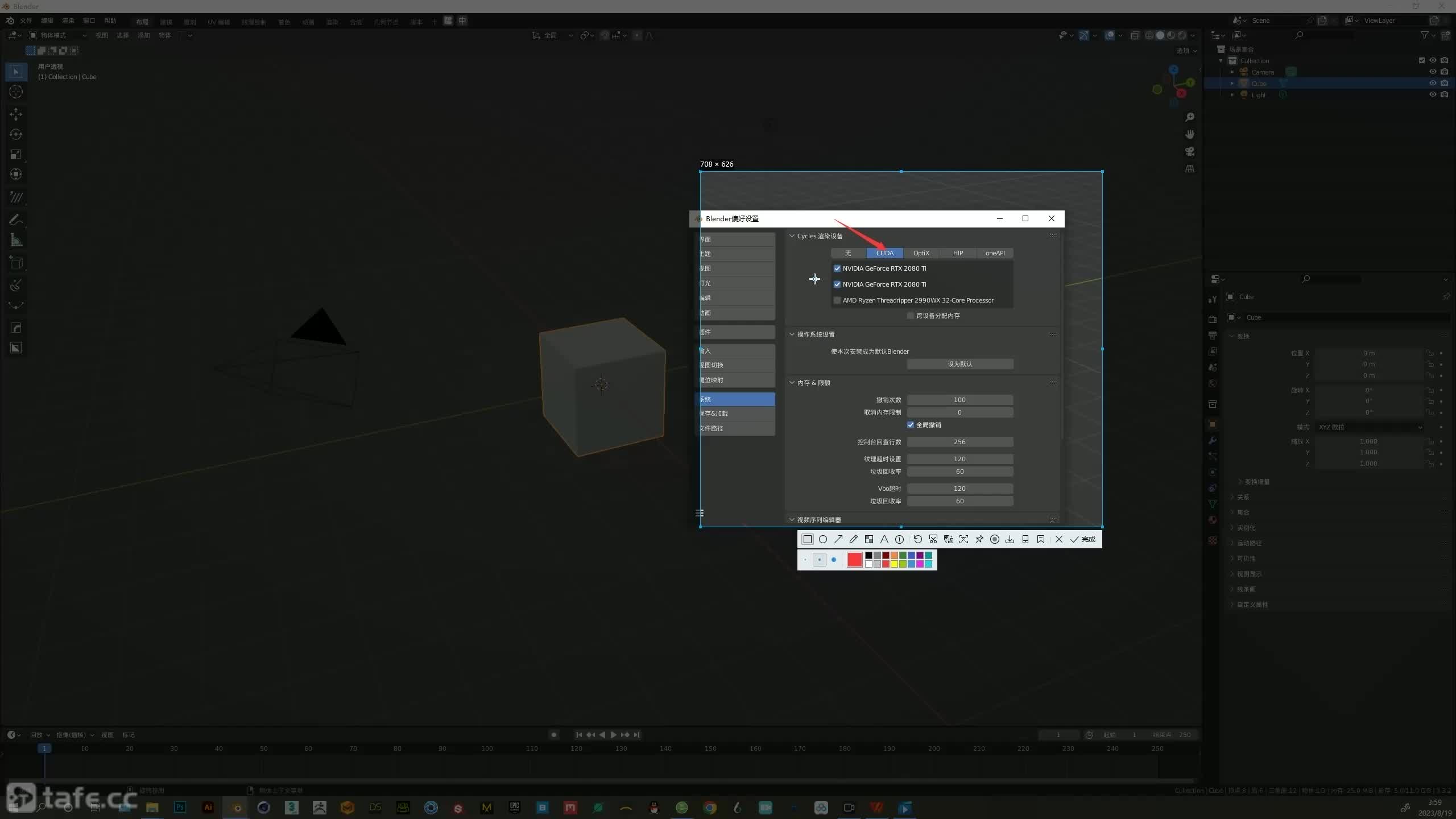Select the pencil drawing tool

pyautogui.click(x=853, y=539)
